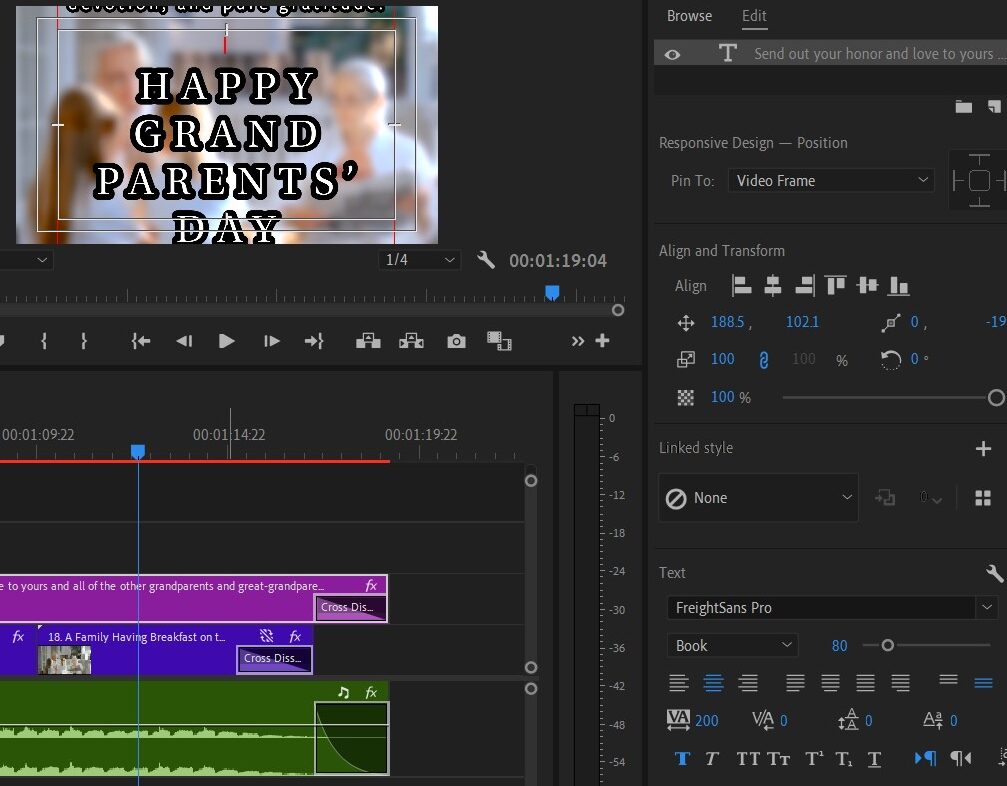This screenshot has height=786, width=1007.
Task: Click the position X value 188.5
Action: [727, 322]
